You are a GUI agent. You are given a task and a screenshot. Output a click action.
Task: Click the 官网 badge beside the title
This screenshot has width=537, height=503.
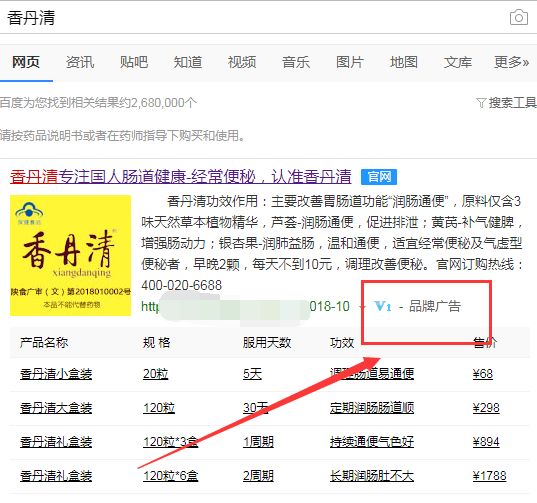[x=379, y=177]
